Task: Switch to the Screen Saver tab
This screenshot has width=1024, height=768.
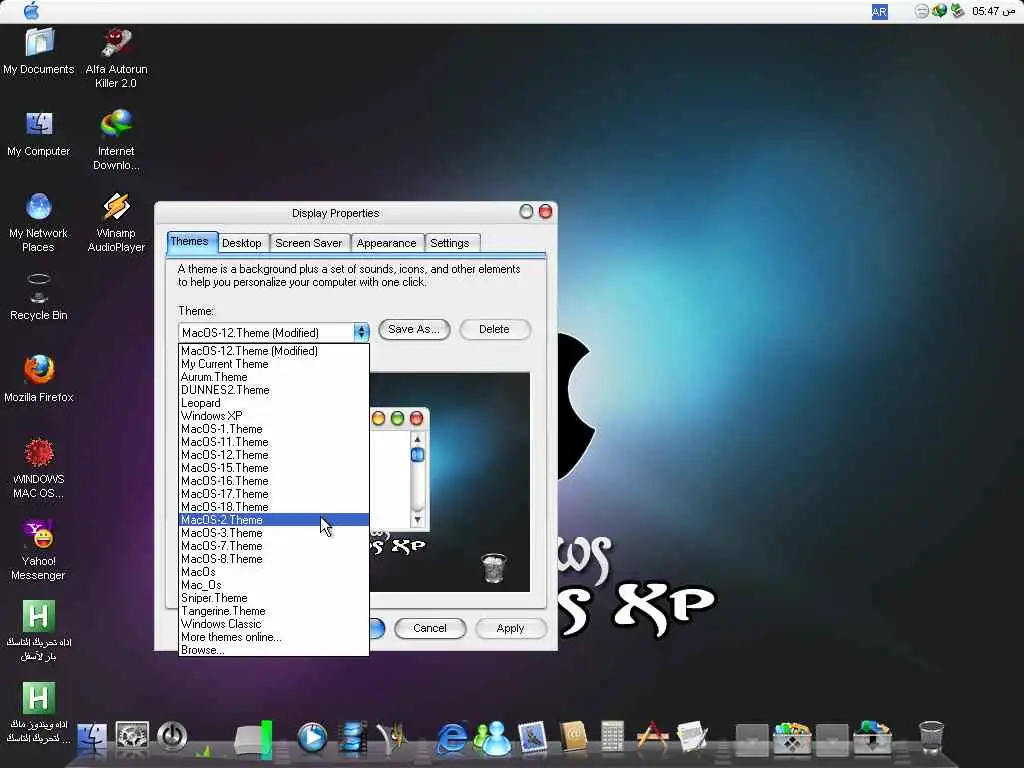Action: pos(308,243)
